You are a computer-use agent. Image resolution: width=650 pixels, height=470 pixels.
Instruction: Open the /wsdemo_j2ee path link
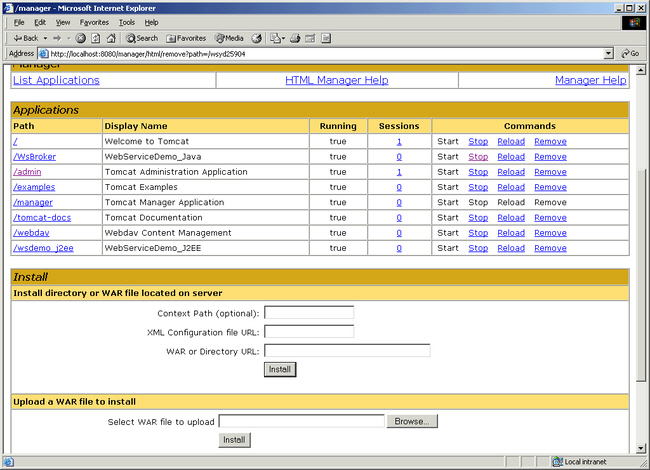[43, 248]
